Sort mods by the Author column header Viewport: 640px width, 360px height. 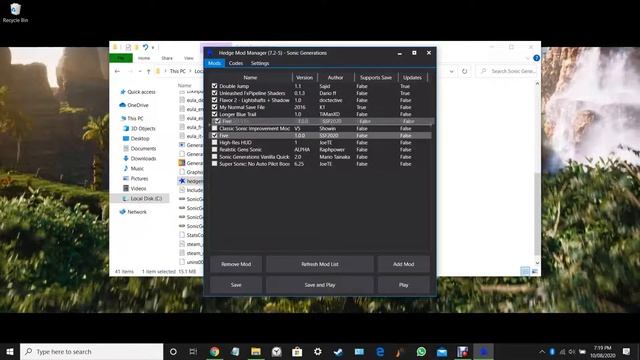coord(336,78)
